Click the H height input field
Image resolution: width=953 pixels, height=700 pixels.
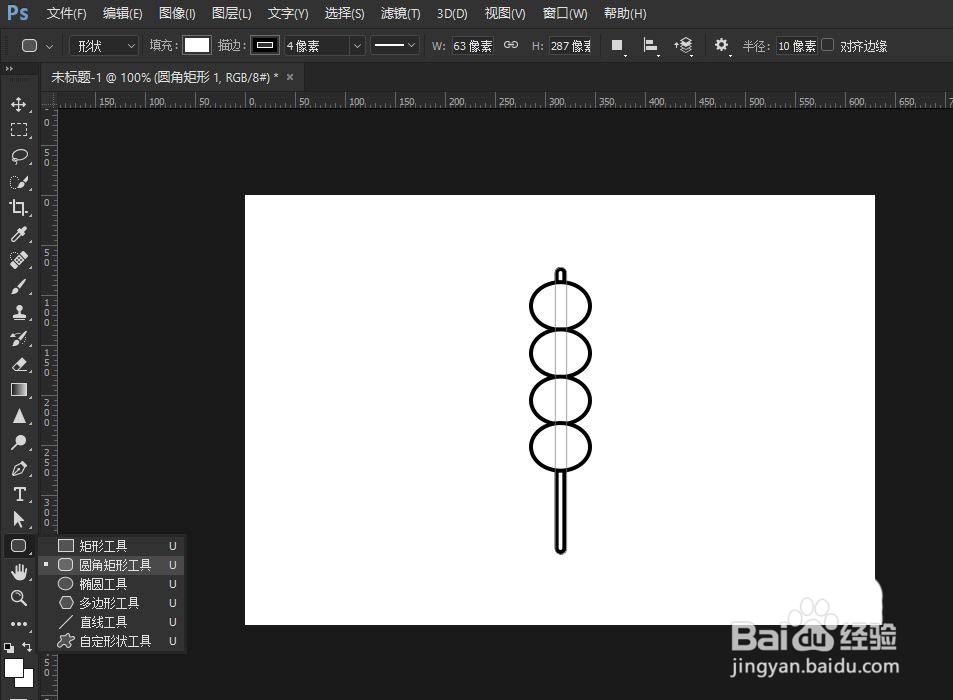point(570,46)
